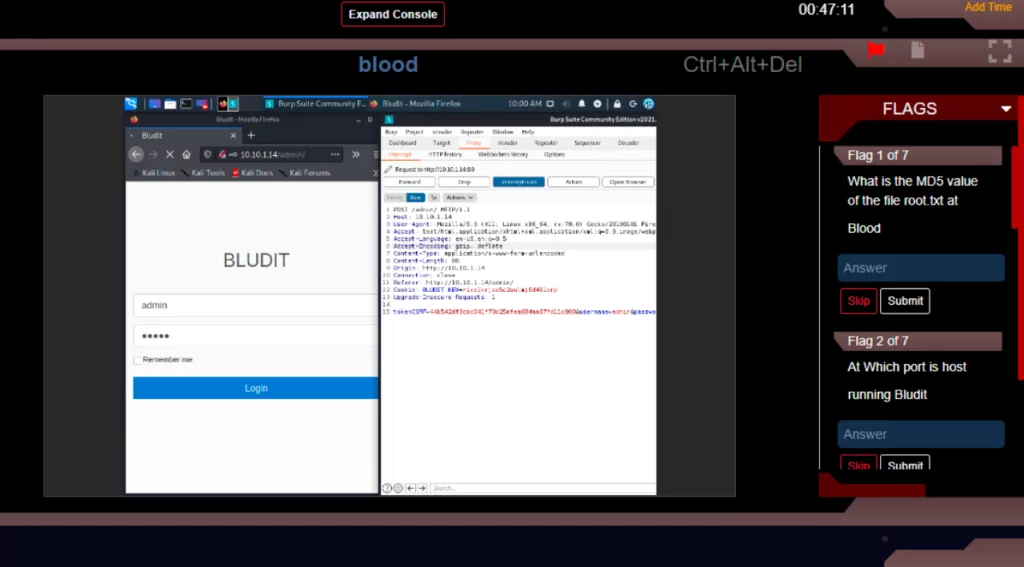This screenshot has height=567, width=1024.
Task: Switch to Burp Suite taskbar window button
Action: (x=315, y=104)
